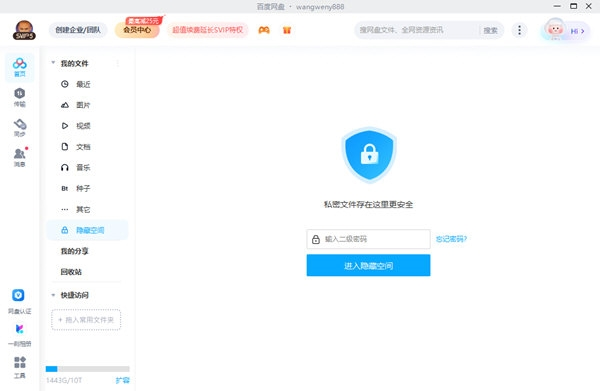Click 创建企业/团队 button
Screen dimensions: 600x391
pyautogui.click(x=78, y=30)
